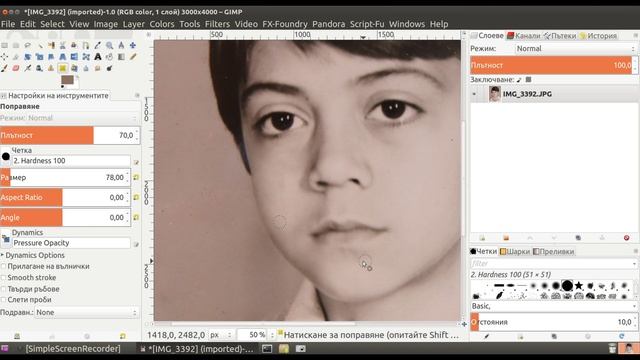The image size is (640, 360).
Task: Select the Perspective Clone tool
Action: pos(74,68)
